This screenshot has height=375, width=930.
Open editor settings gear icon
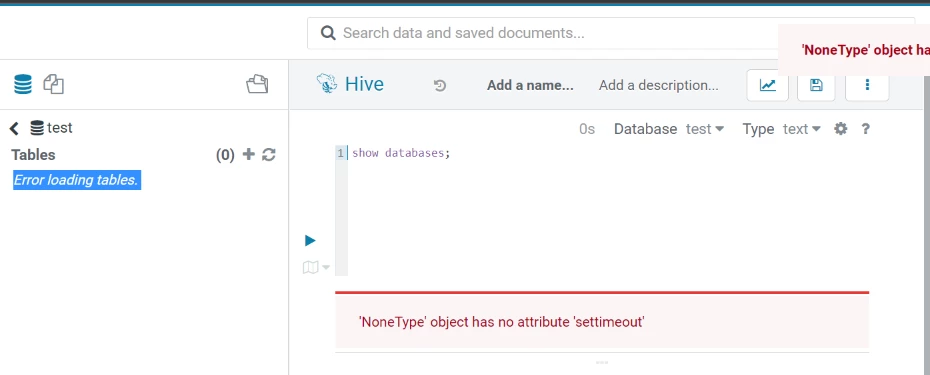840,129
